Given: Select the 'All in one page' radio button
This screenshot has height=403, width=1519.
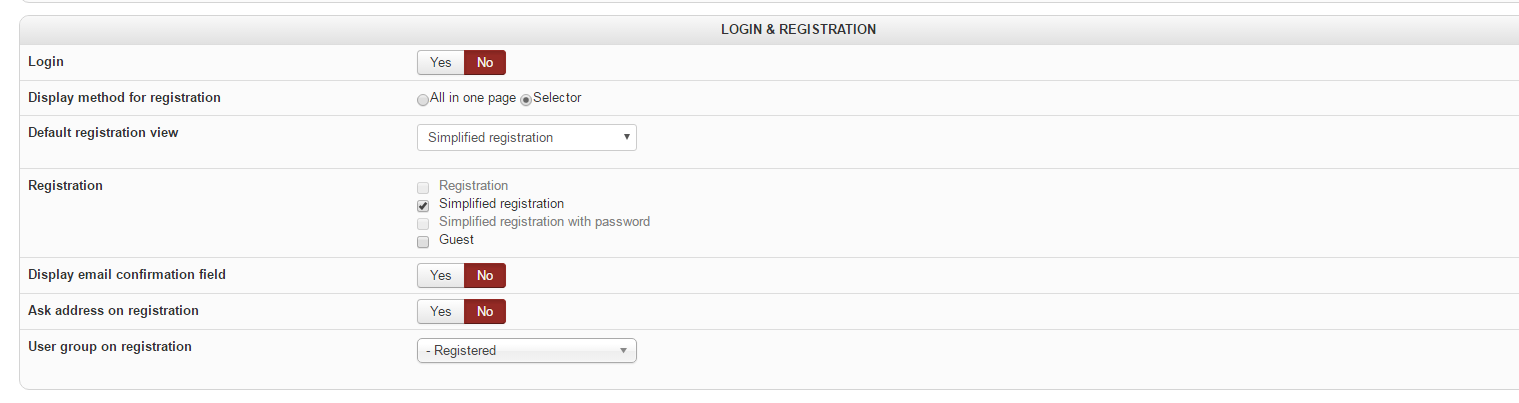Looking at the screenshot, I should [x=423, y=99].
